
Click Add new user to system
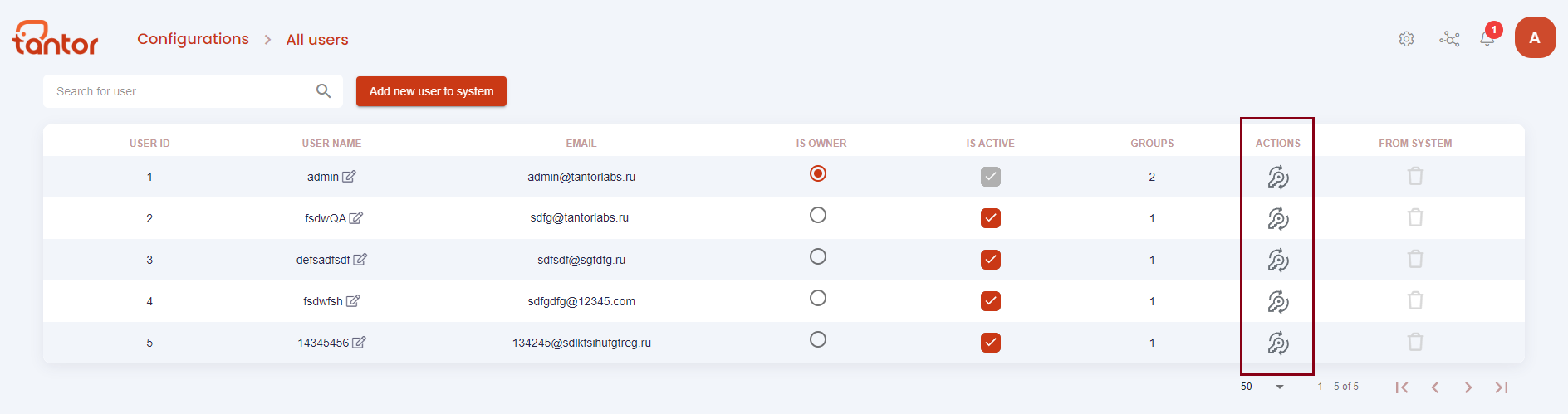[431, 91]
